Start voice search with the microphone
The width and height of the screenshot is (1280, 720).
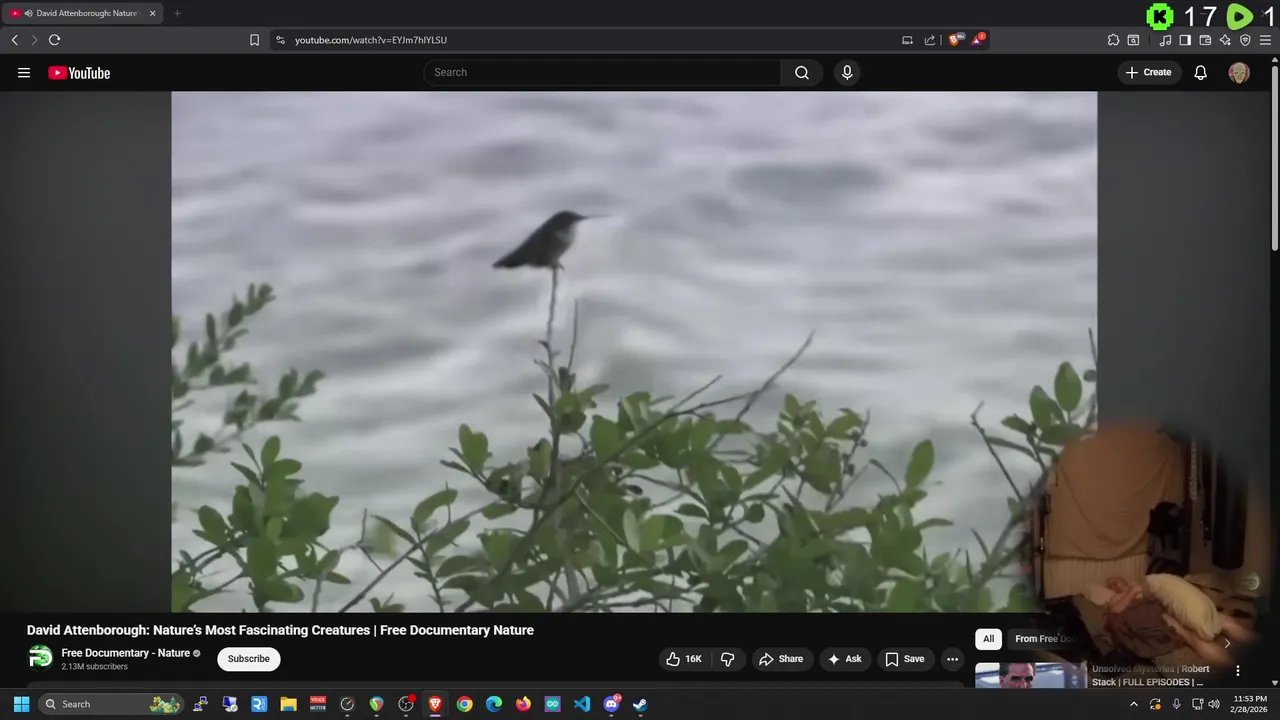click(x=847, y=72)
